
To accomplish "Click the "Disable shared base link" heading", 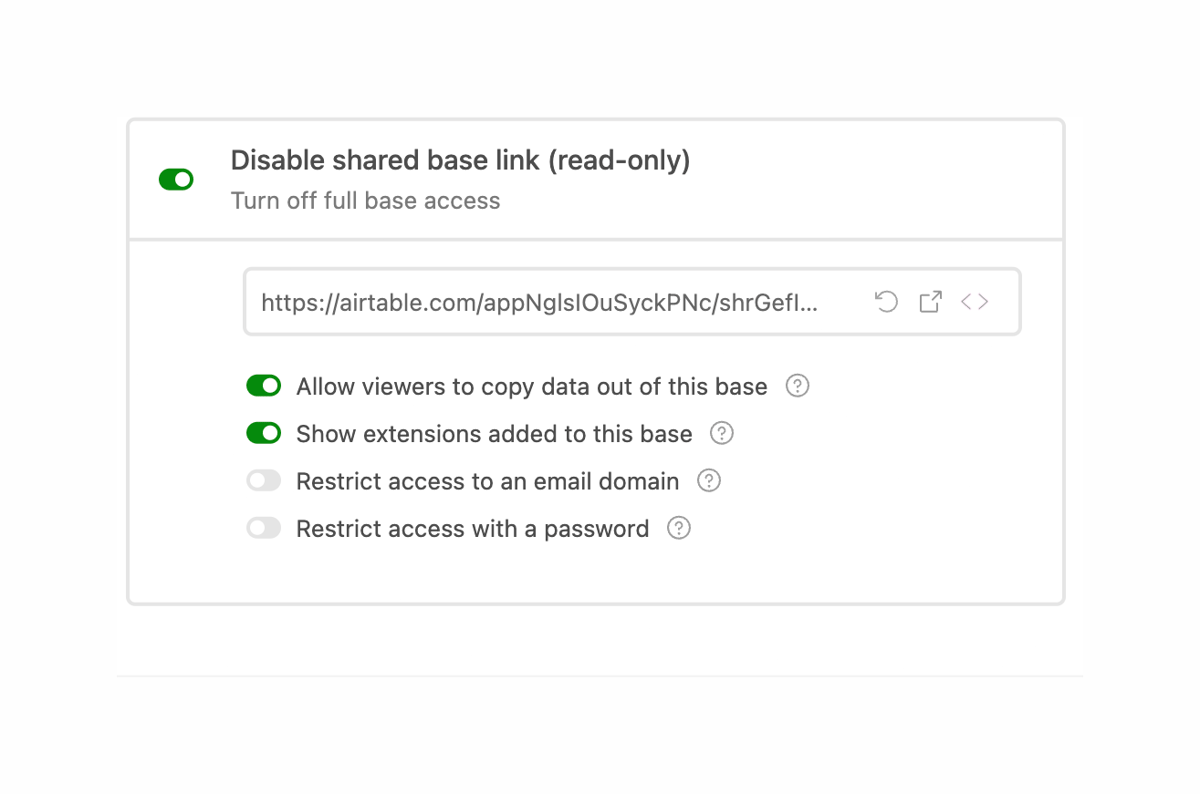I will (460, 160).
